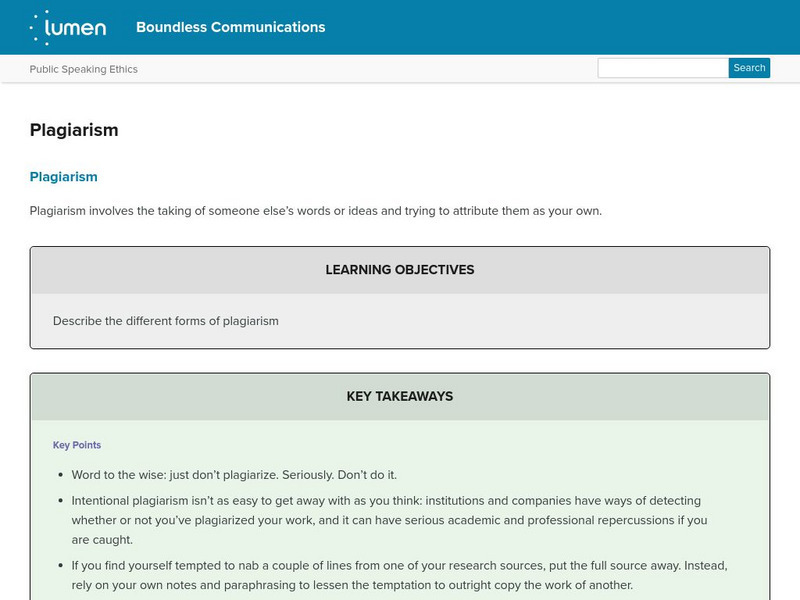Click the purple Key Points label
Image resolution: width=800 pixels, height=600 pixels.
click(x=77, y=445)
